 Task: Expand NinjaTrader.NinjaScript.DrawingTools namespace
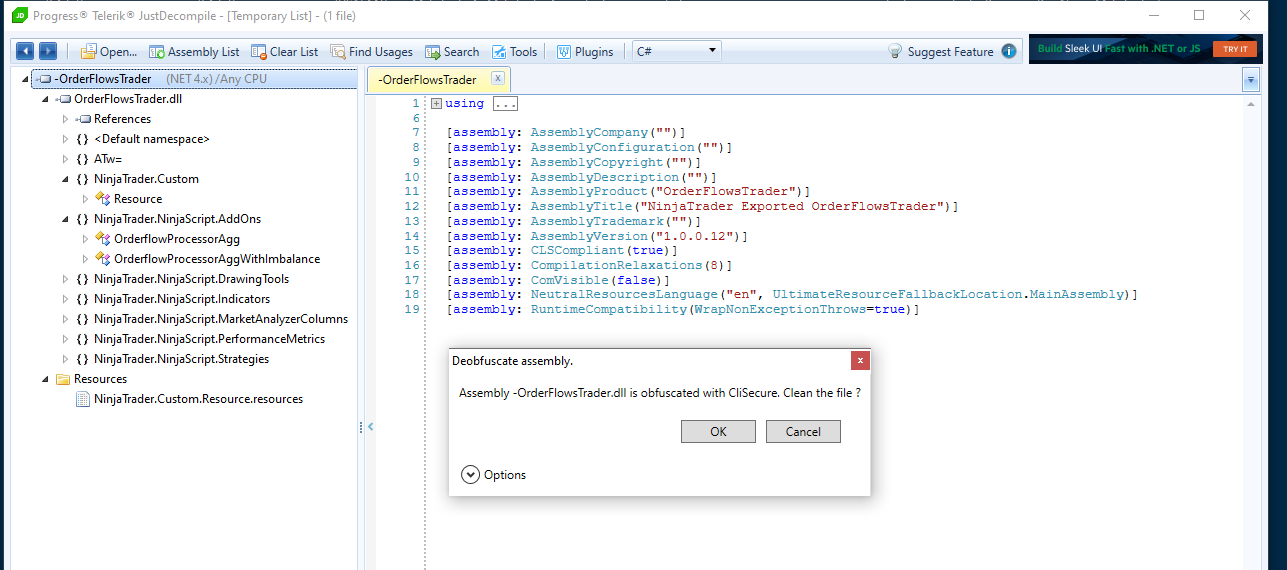[65, 279]
